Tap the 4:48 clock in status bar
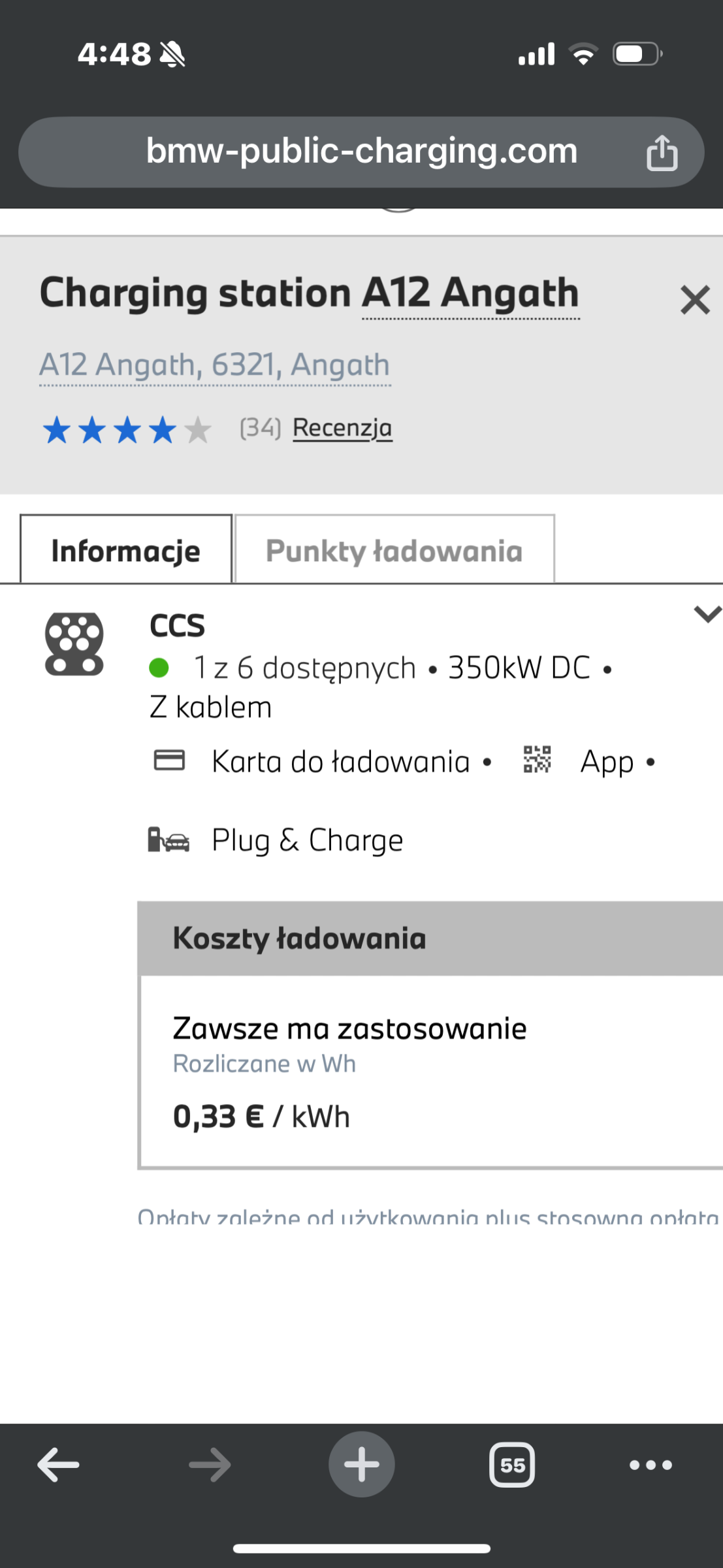The image size is (723, 1568). pyautogui.click(x=114, y=54)
